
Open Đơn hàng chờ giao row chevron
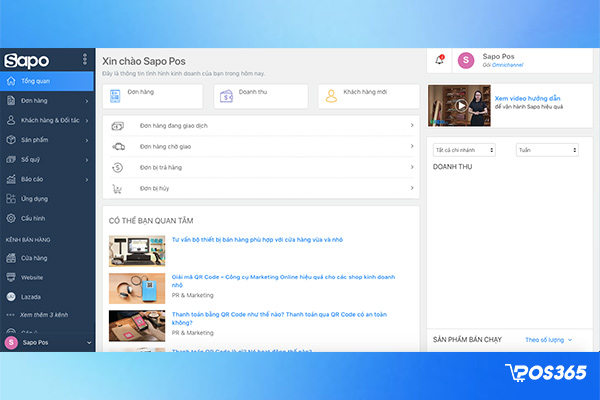click(x=412, y=146)
